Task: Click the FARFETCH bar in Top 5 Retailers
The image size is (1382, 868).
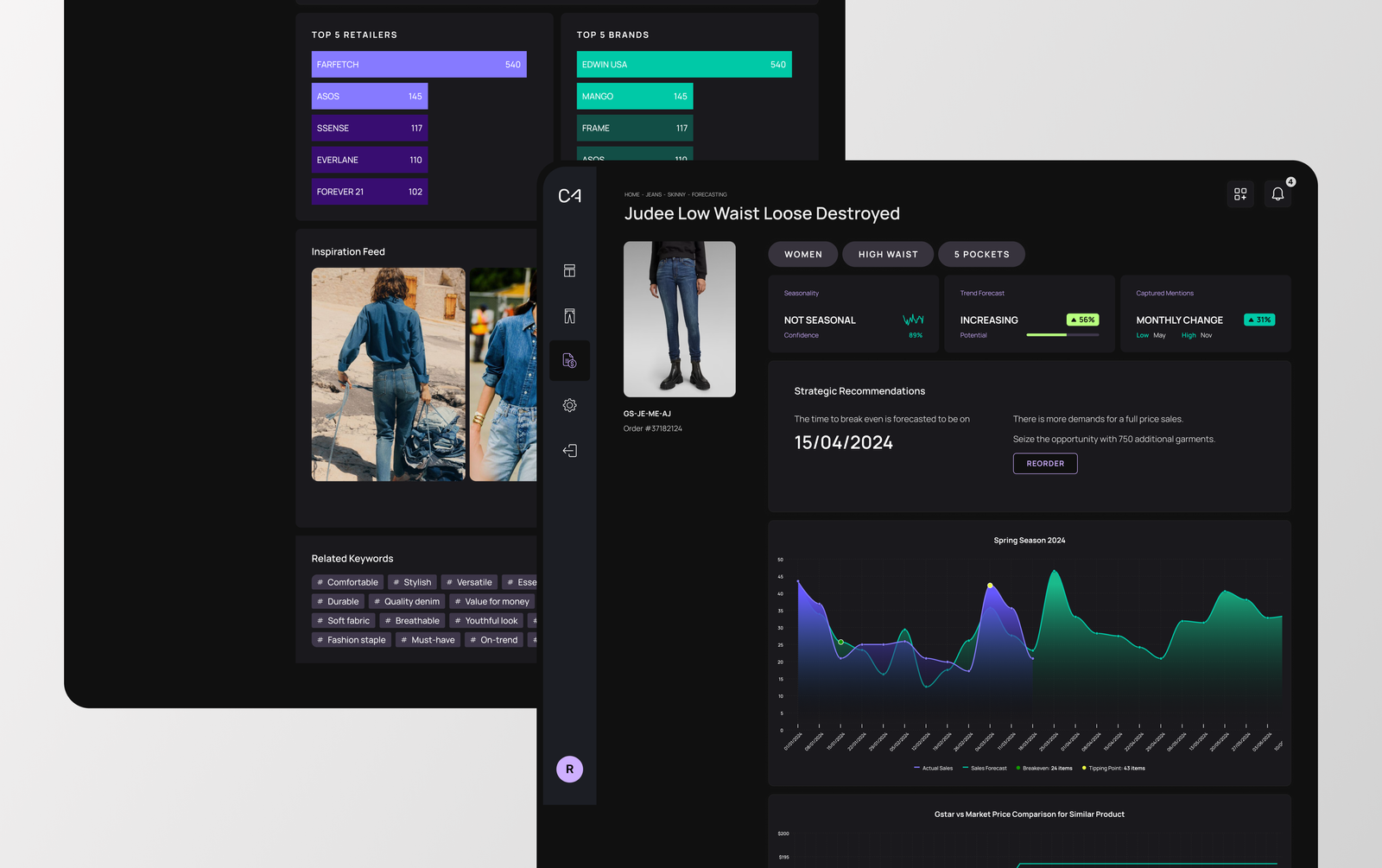Action: tap(419, 65)
